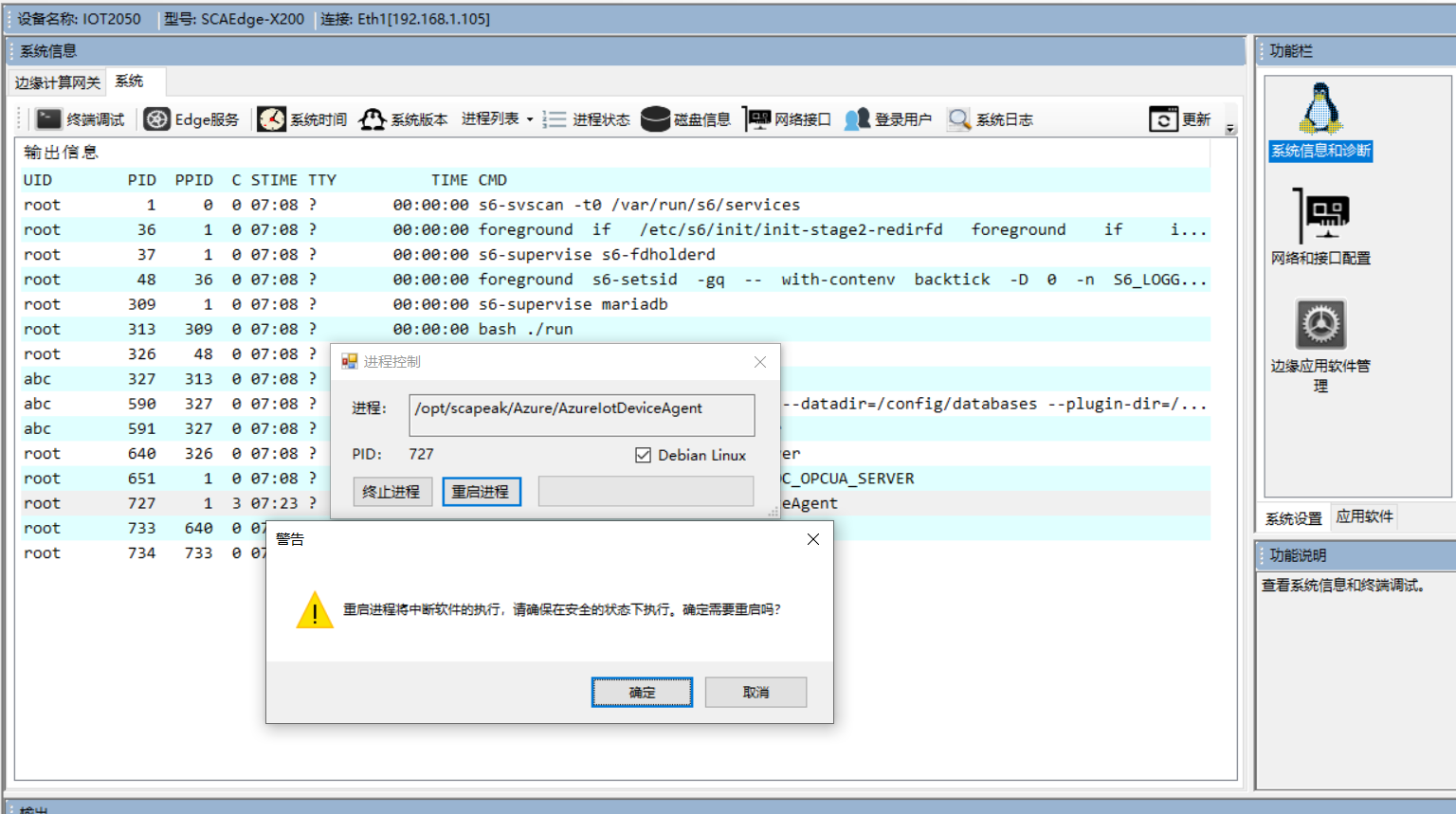Click the CMD column header

coord(493,180)
